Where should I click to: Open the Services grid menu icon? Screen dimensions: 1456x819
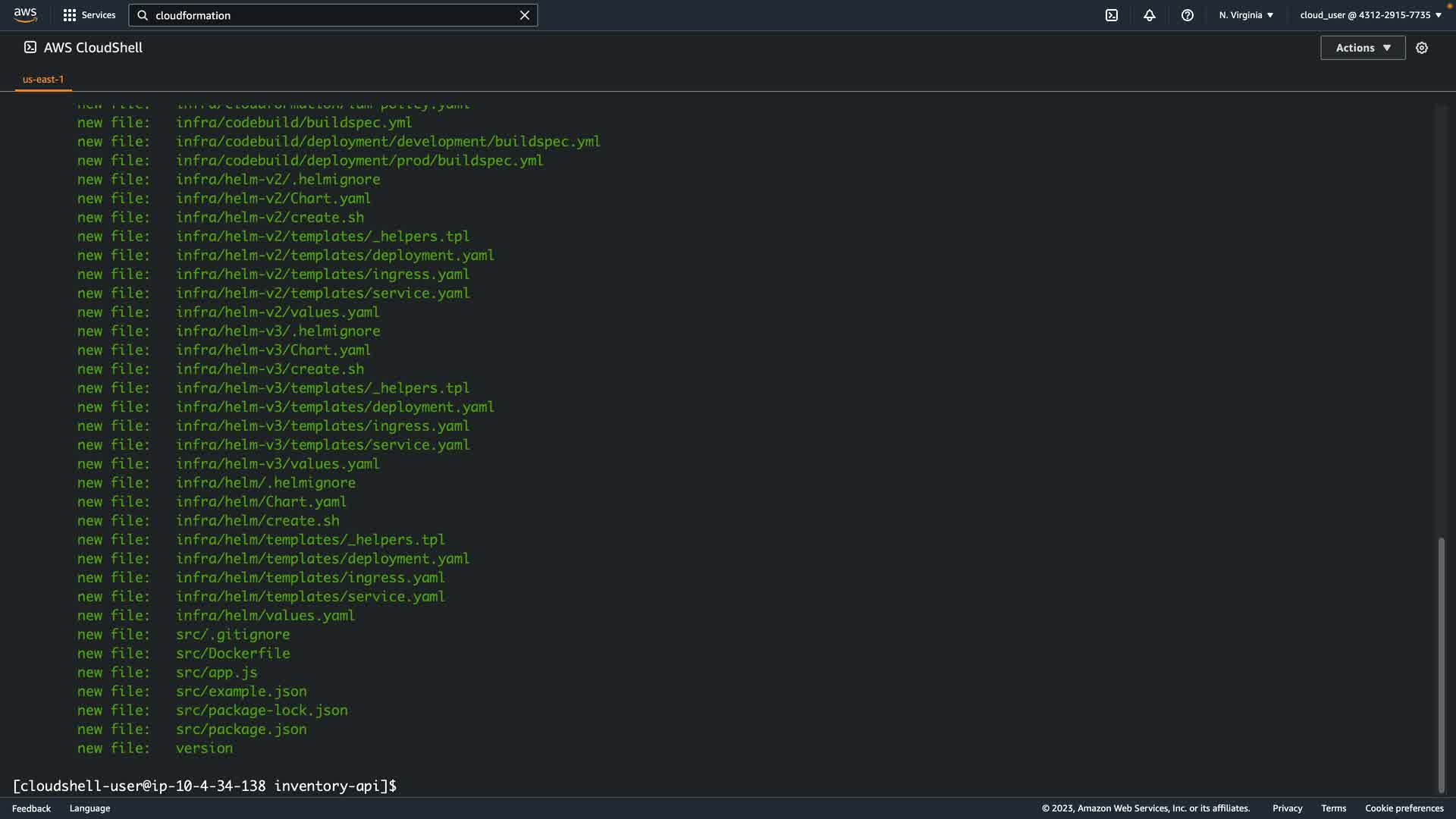(70, 15)
